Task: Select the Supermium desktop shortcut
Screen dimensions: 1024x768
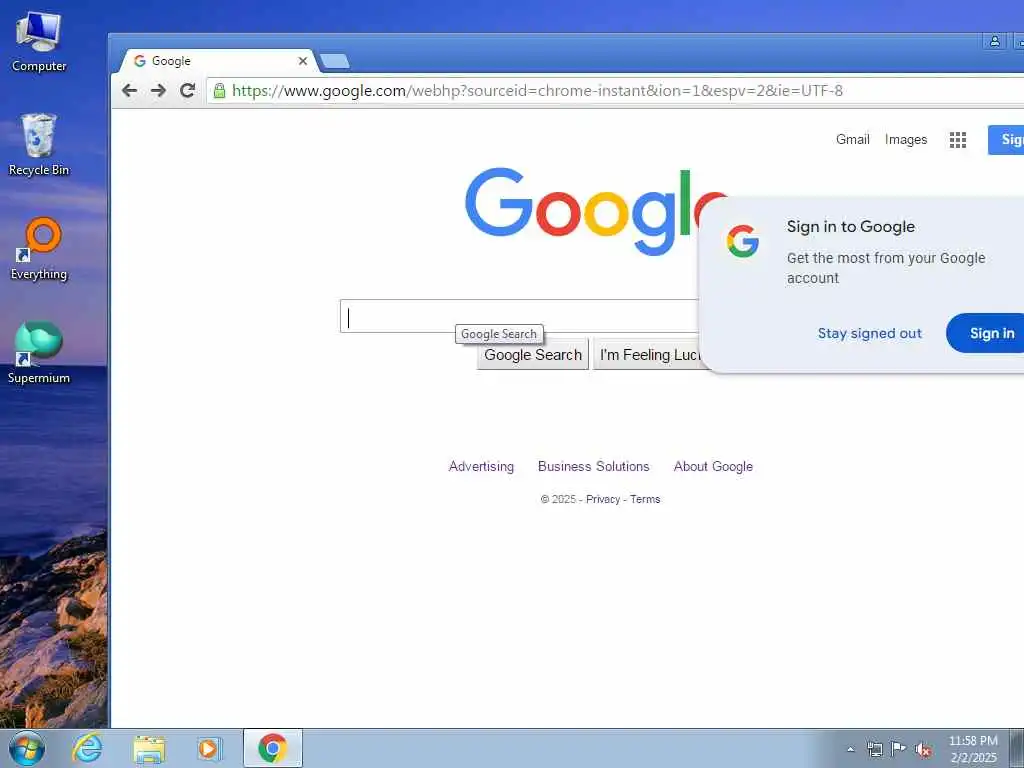Action: coord(39,353)
